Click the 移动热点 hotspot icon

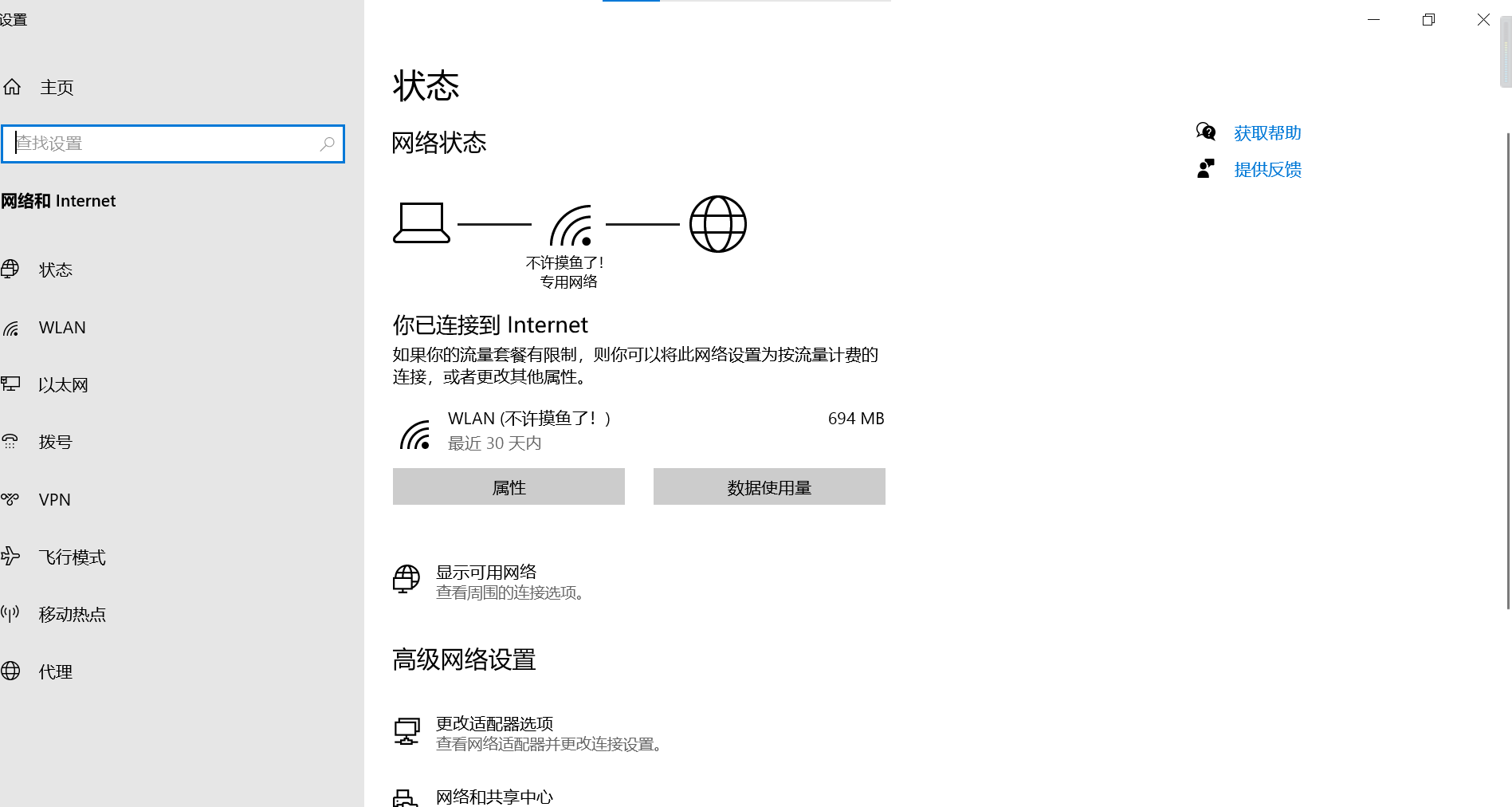10,614
